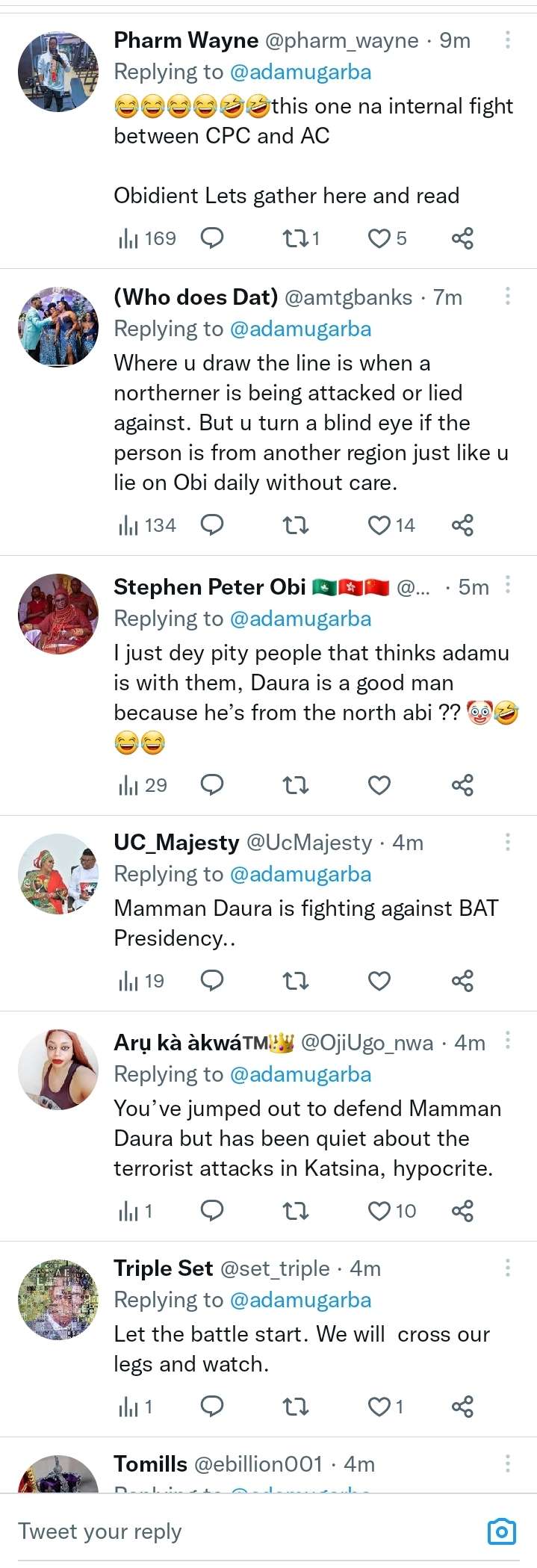Viewport: 537px width, 1568px height.
Task: Share the OjiUgo_nwa tweet
Action: [x=462, y=1211]
